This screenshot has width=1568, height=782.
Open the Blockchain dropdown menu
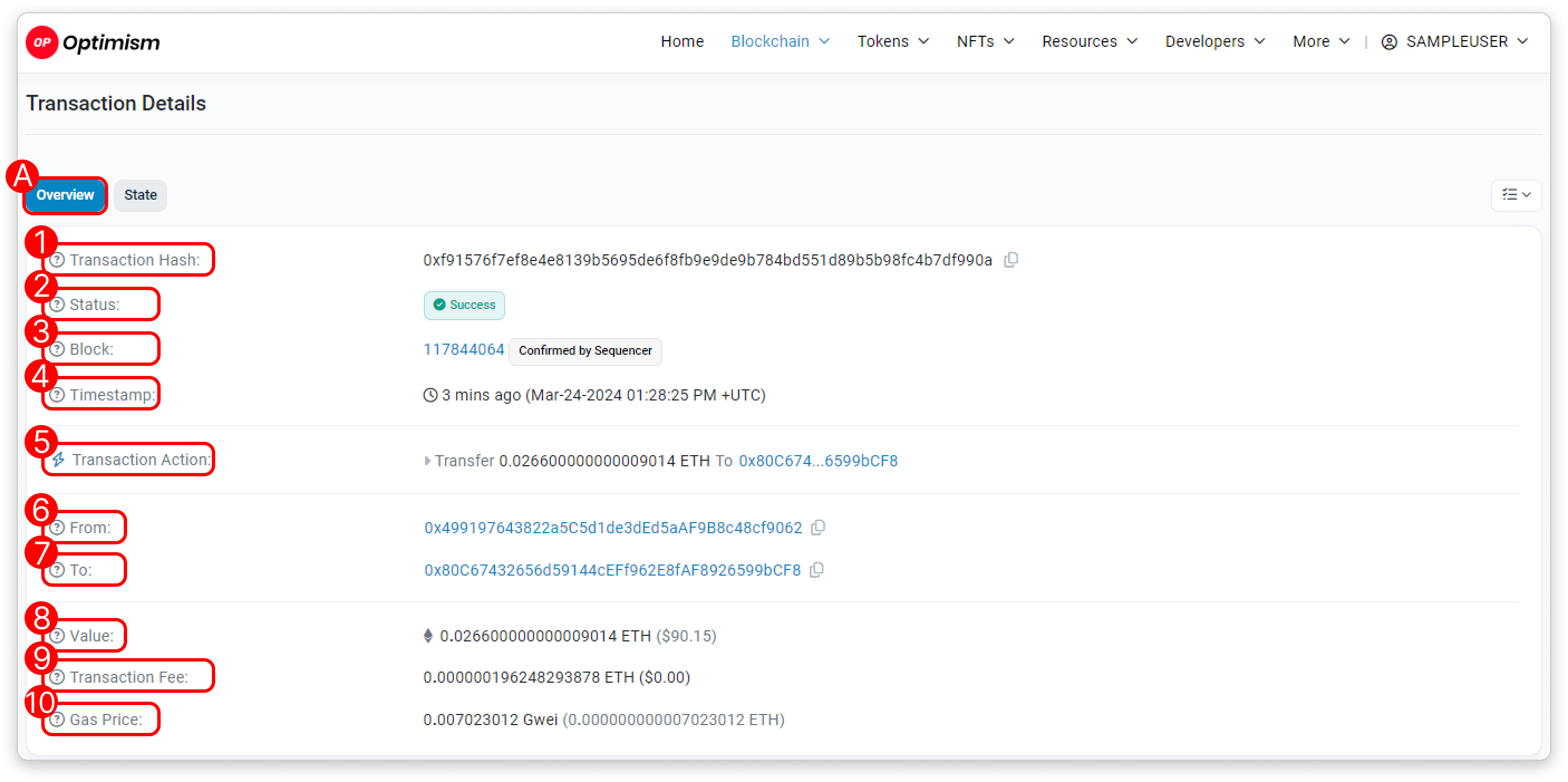780,41
